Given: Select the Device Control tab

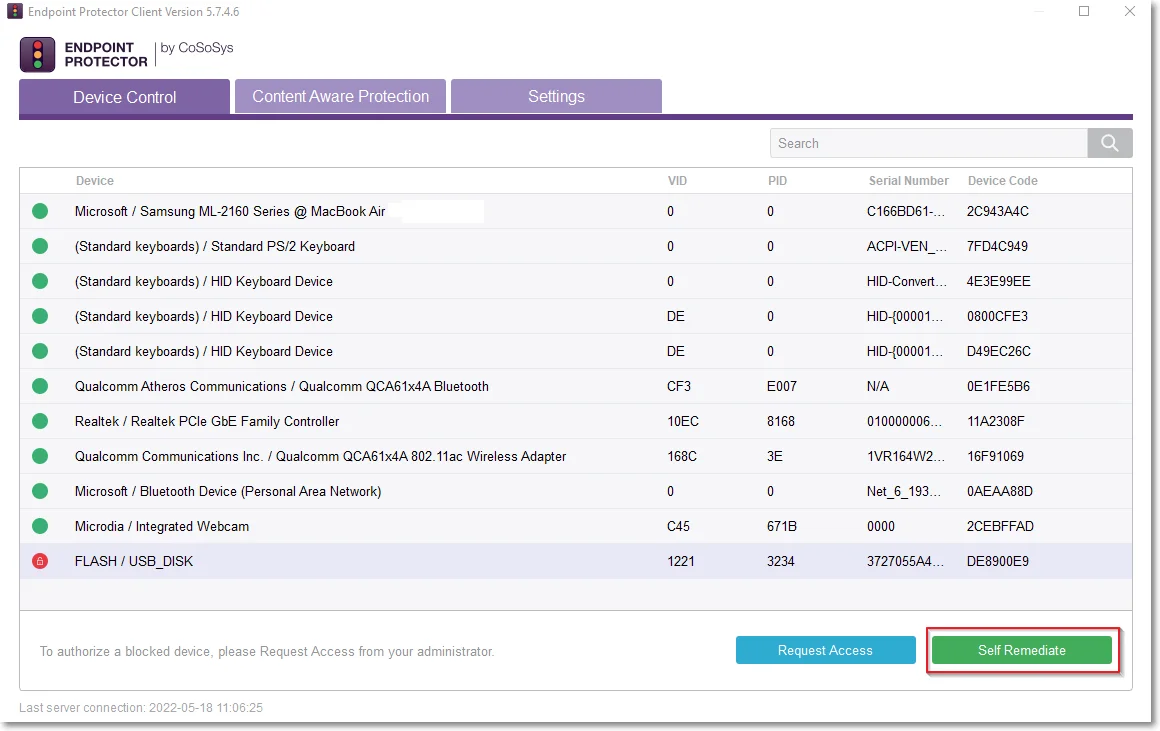Looking at the screenshot, I should tap(124, 97).
